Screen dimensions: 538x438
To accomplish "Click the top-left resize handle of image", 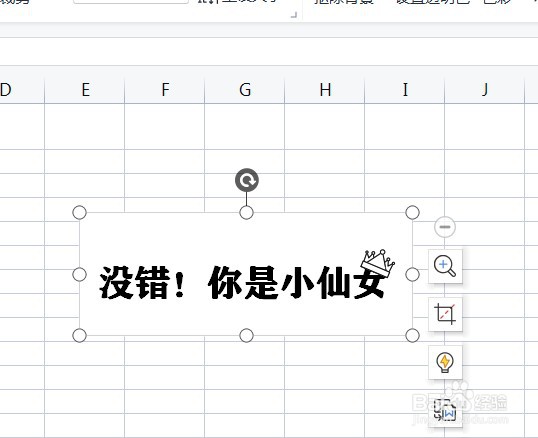I will 80,213.
